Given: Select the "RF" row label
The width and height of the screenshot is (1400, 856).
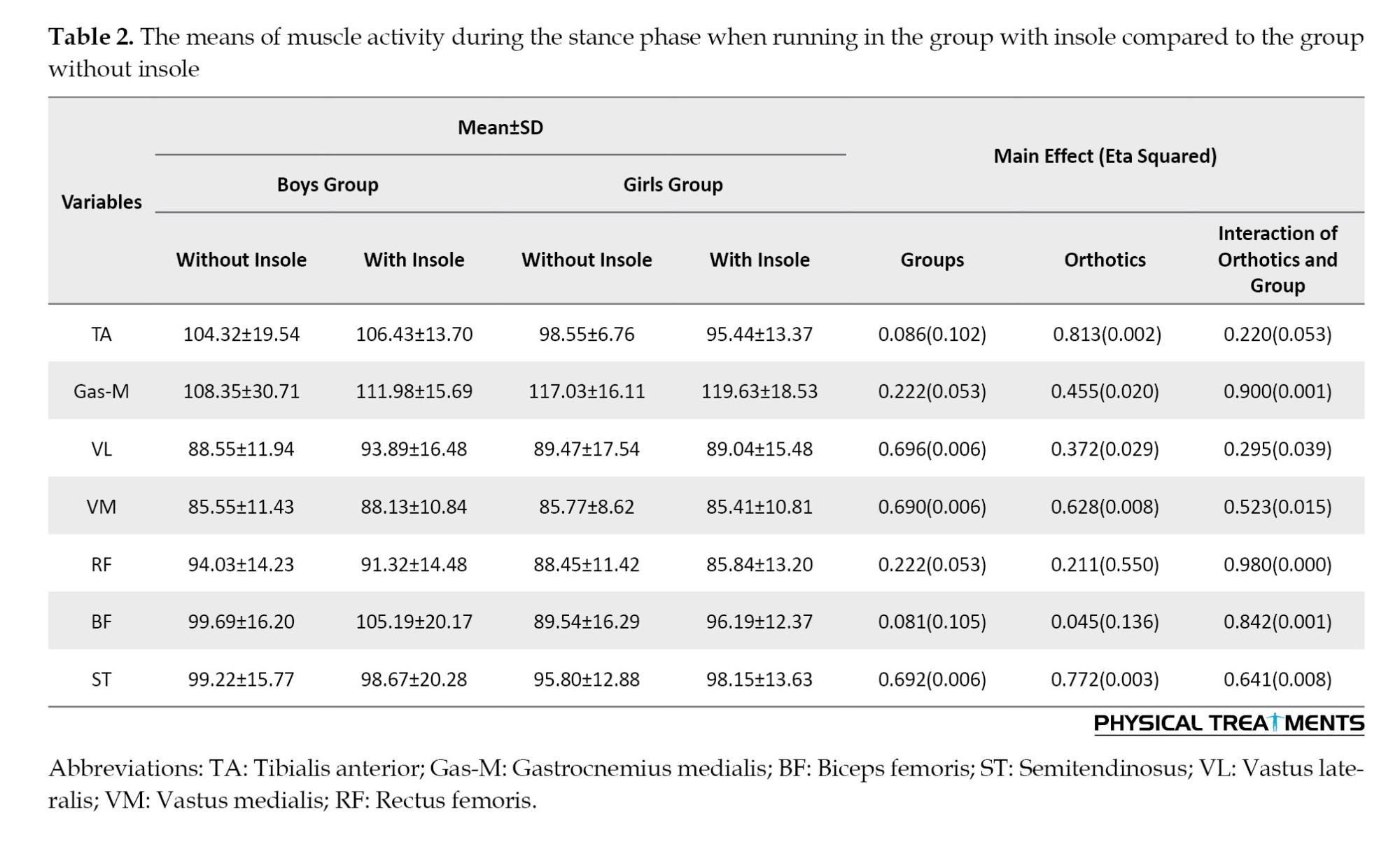Looking at the screenshot, I should 101,564.
